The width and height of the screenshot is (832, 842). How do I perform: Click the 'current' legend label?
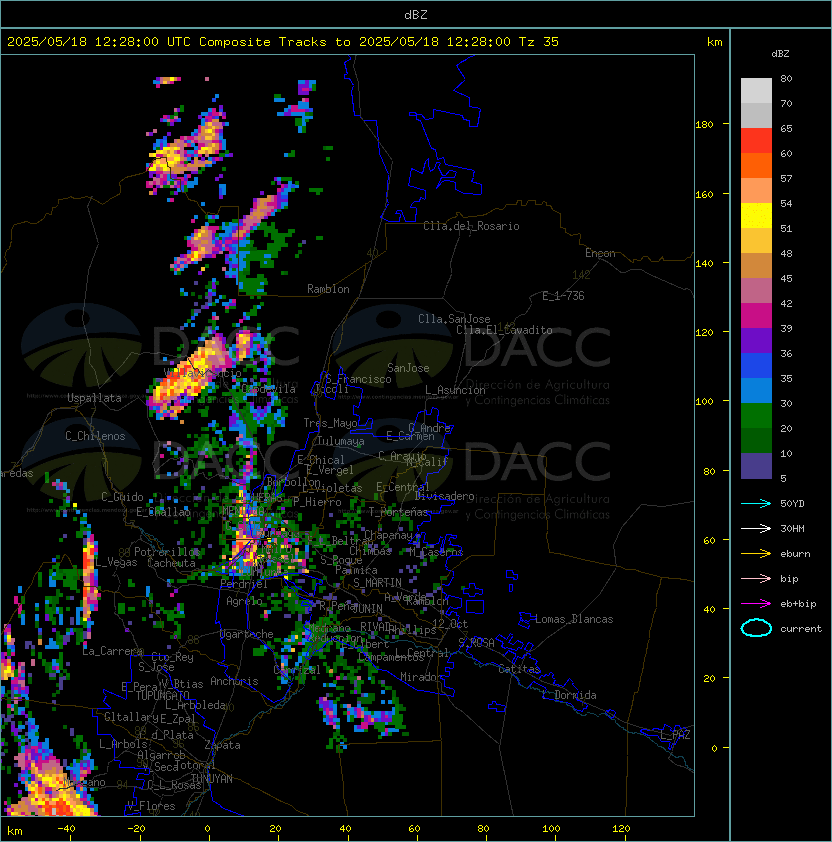[801, 629]
